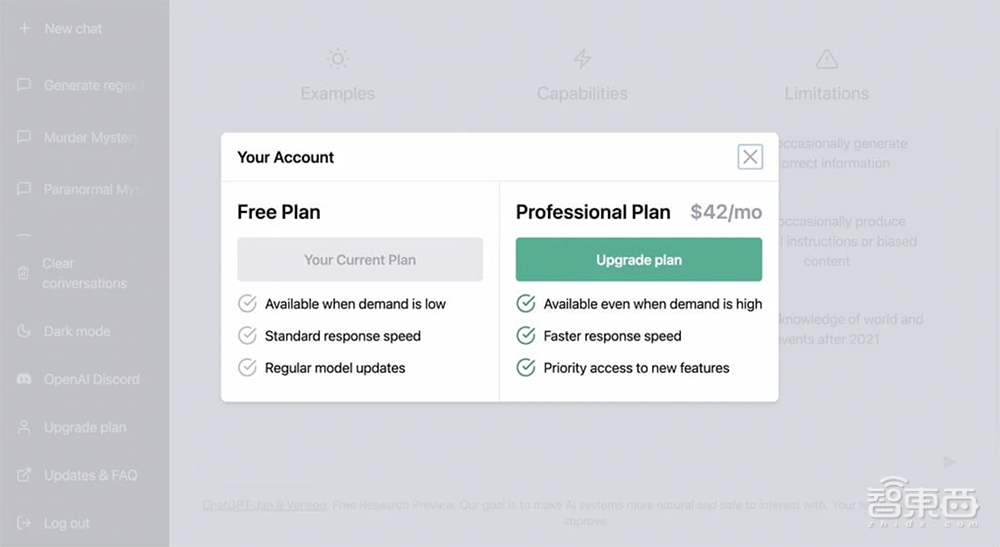1000x547 pixels.
Task: Click checkmark next to Faster response speed
Action: pyautogui.click(x=526, y=336)
